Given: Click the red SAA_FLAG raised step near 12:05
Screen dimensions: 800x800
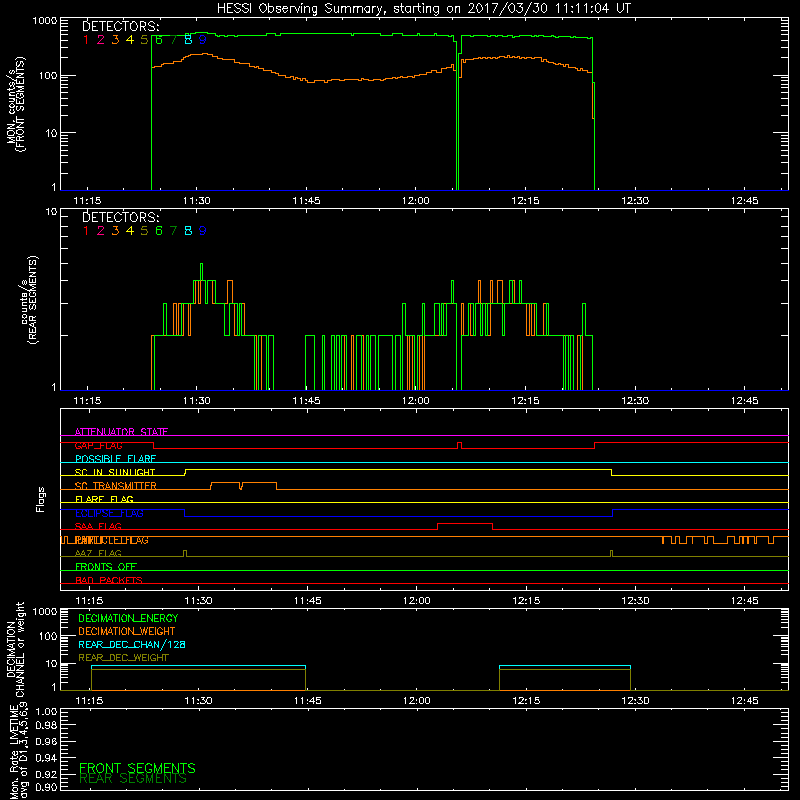Looking at the screenshot, I should coord(465,524).
